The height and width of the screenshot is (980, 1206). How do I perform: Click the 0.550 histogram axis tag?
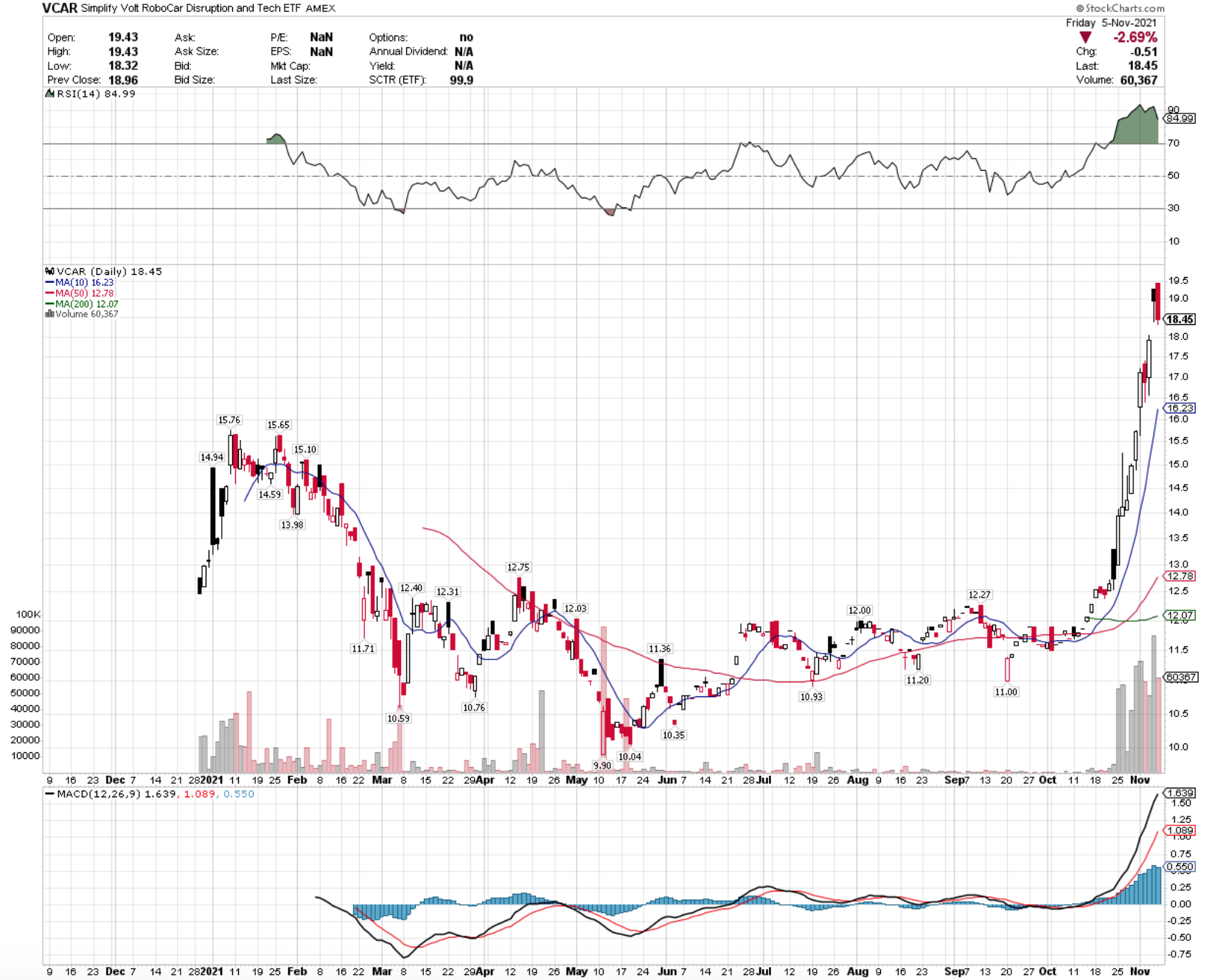click(x=1180, y=867)
